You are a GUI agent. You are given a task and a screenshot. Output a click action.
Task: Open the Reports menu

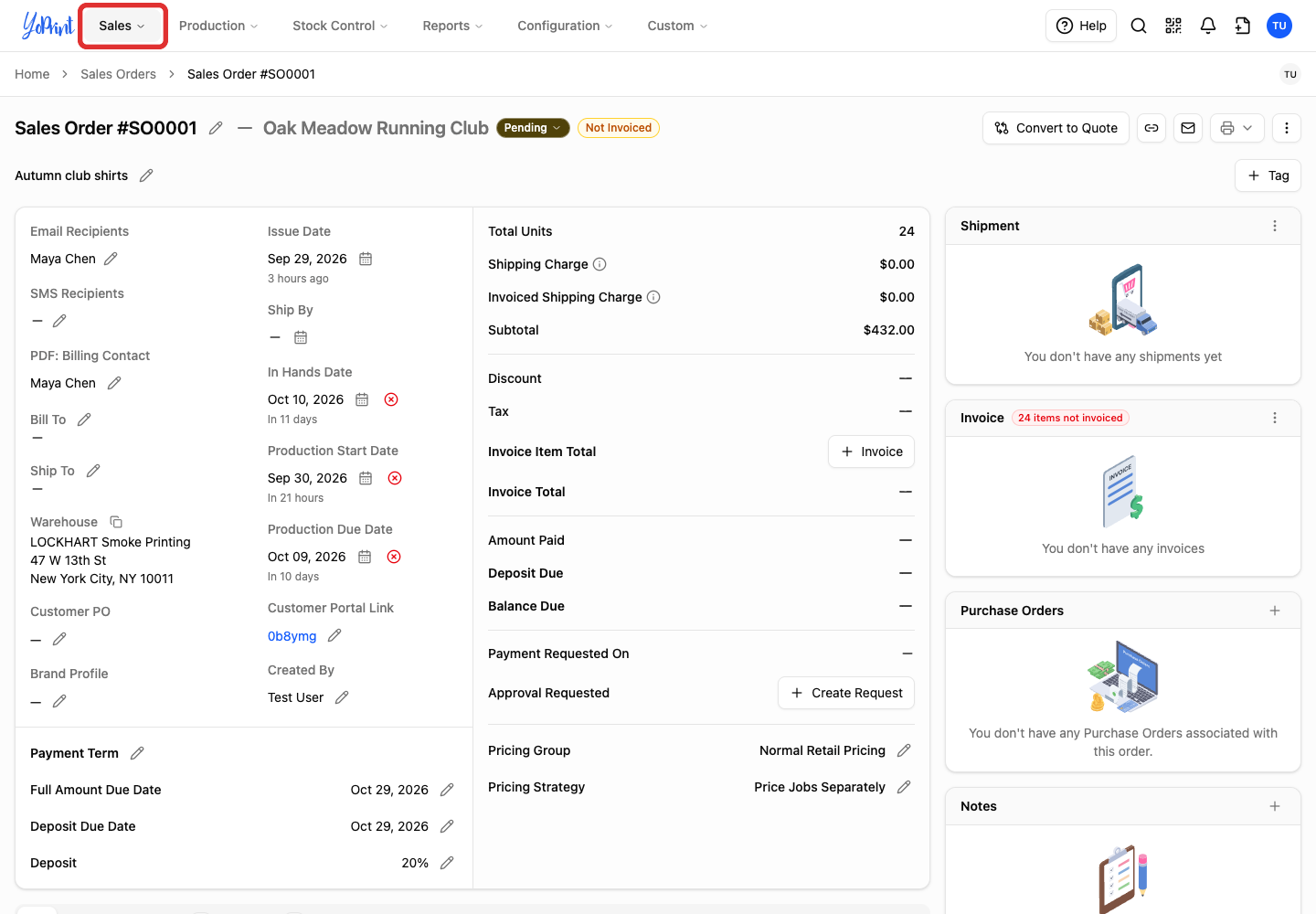coord(452,26)
